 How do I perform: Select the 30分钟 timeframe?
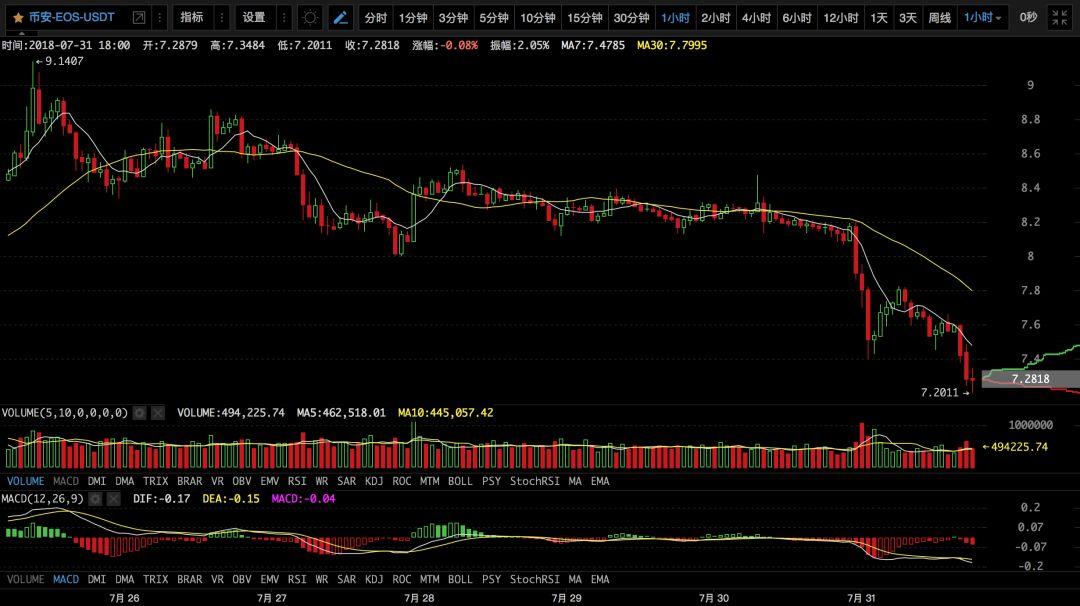coord(631,18)
